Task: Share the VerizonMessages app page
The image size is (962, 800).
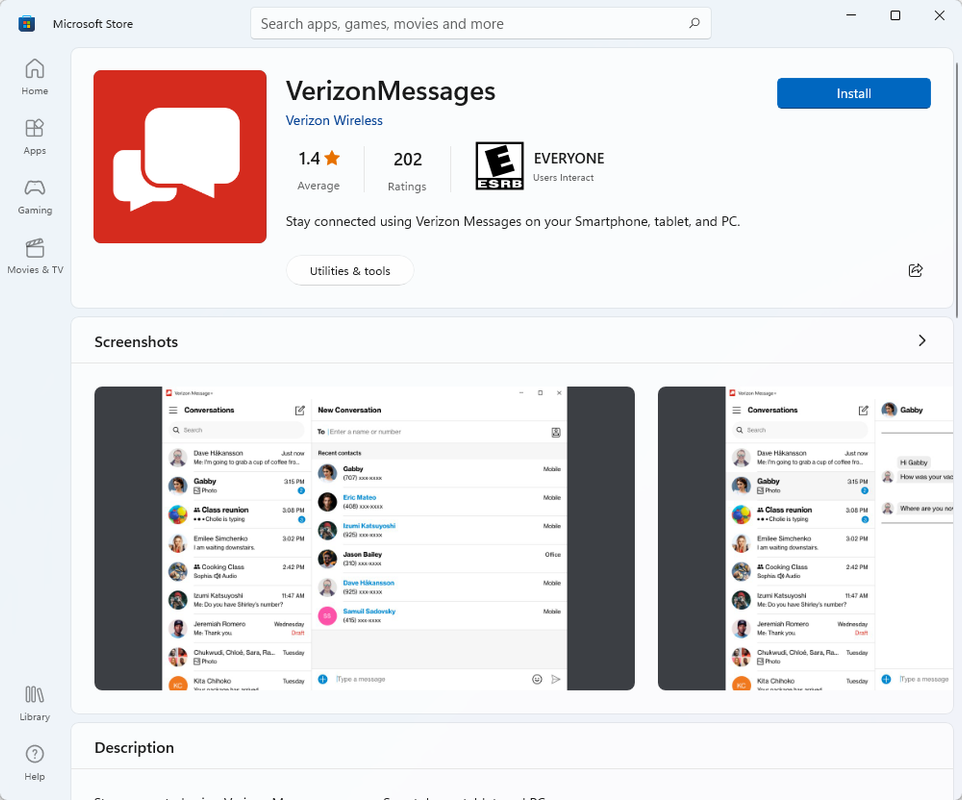Action: coord(915,270)
